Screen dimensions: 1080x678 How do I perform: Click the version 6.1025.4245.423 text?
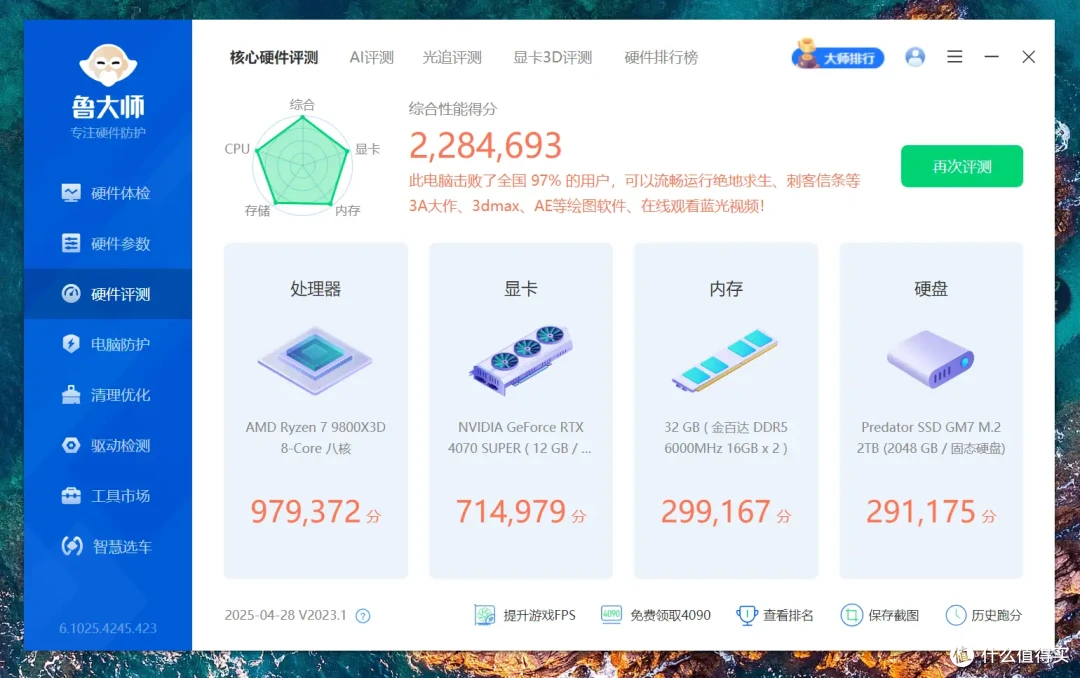tap(108, 628)
